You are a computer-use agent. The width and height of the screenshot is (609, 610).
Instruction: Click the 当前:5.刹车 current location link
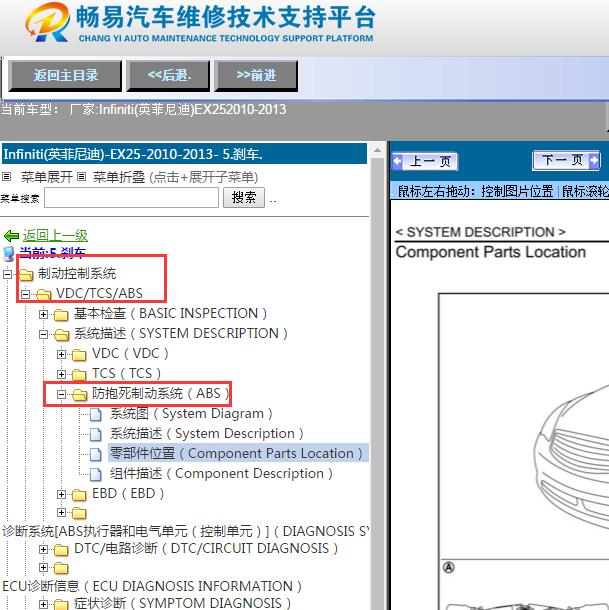point(53,253)
